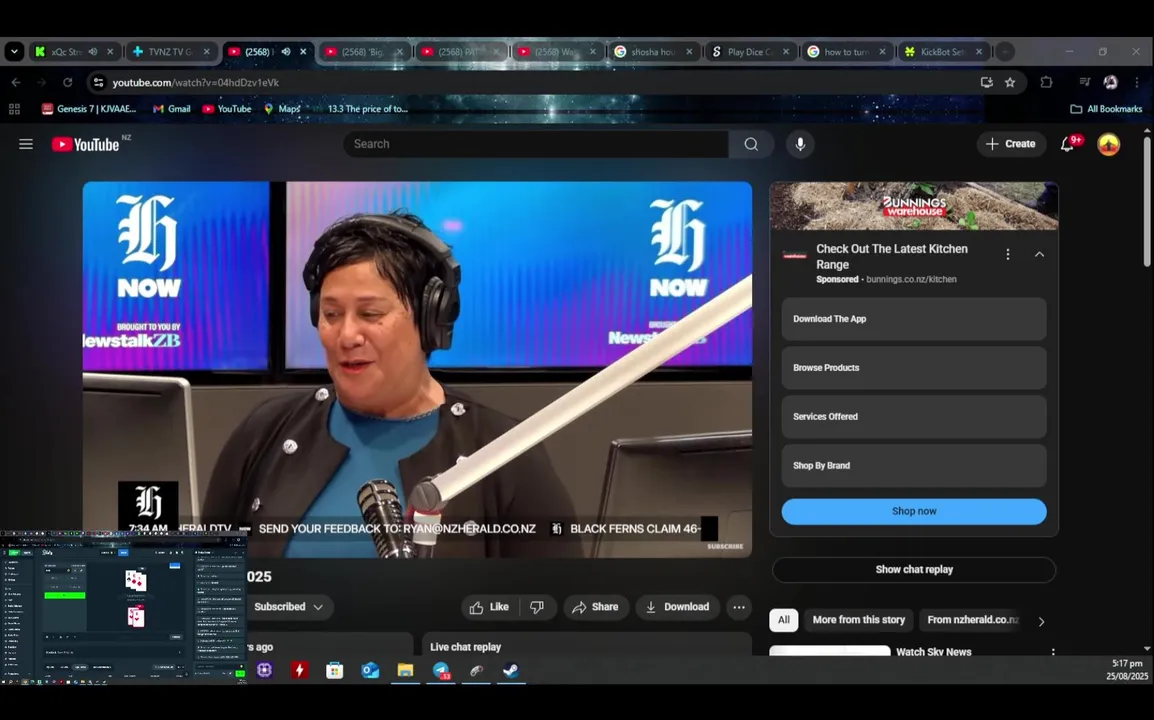
Task: Open the Bunnings ad three-dot options
Action: tap(1008, 254)
